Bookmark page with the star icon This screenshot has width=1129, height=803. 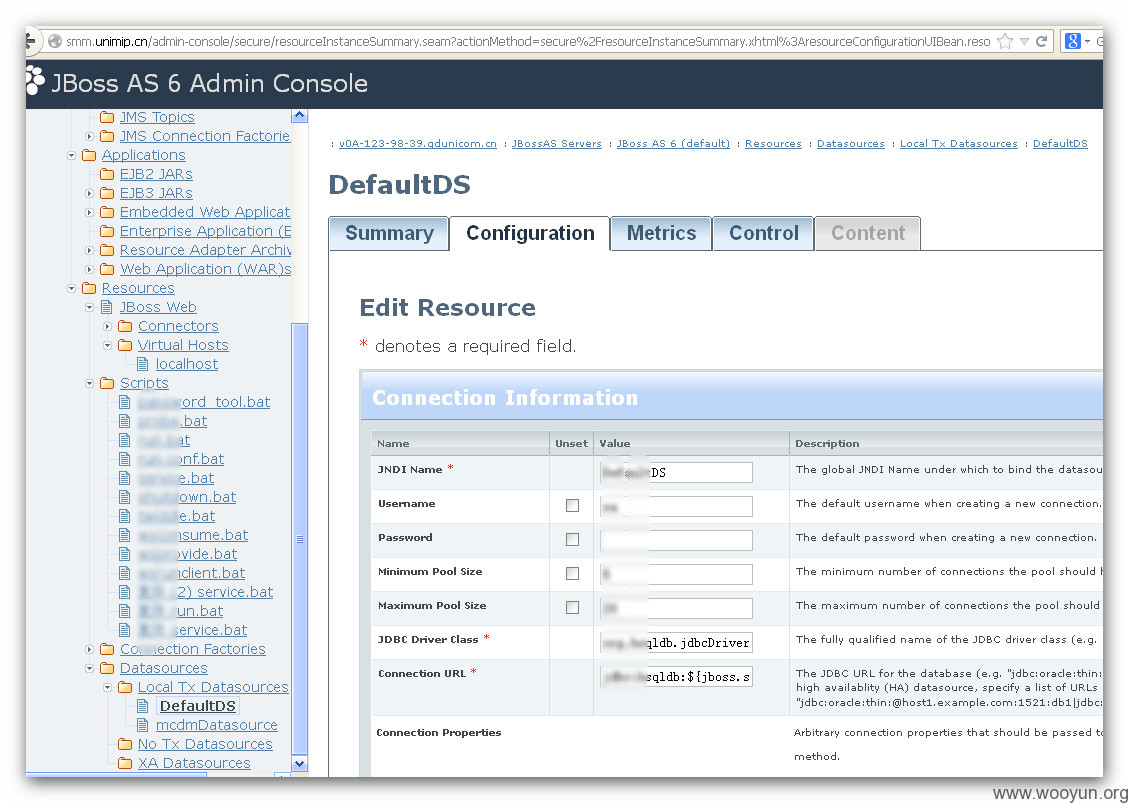[1005, 42]
